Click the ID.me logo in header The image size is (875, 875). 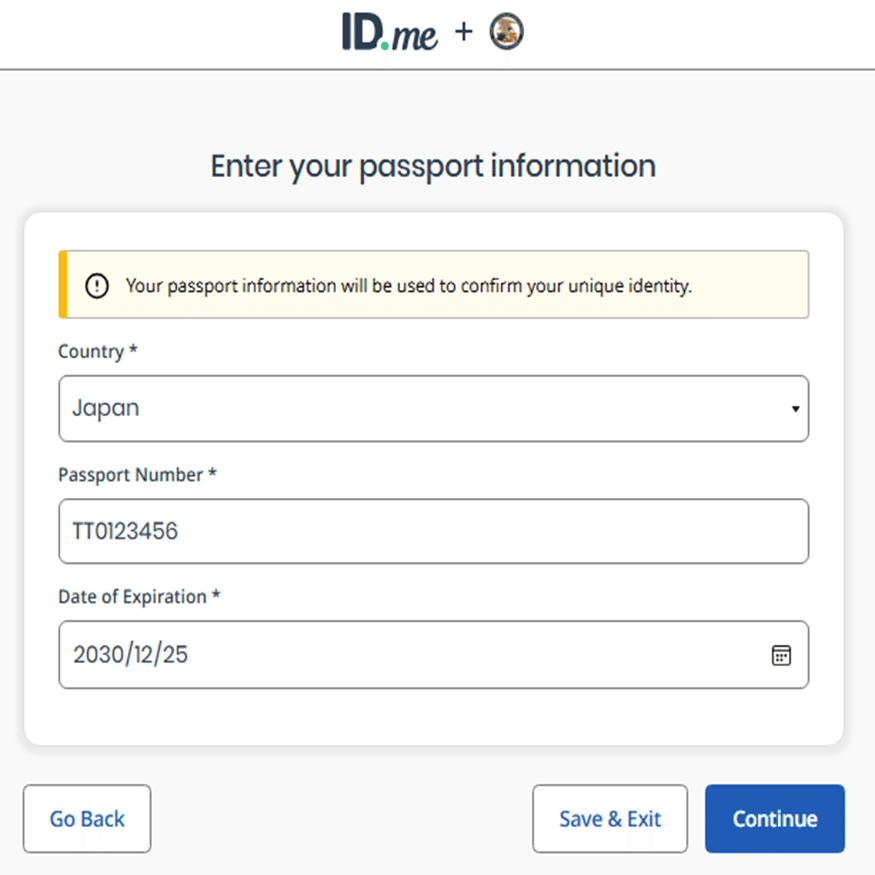tap(389, 33)
